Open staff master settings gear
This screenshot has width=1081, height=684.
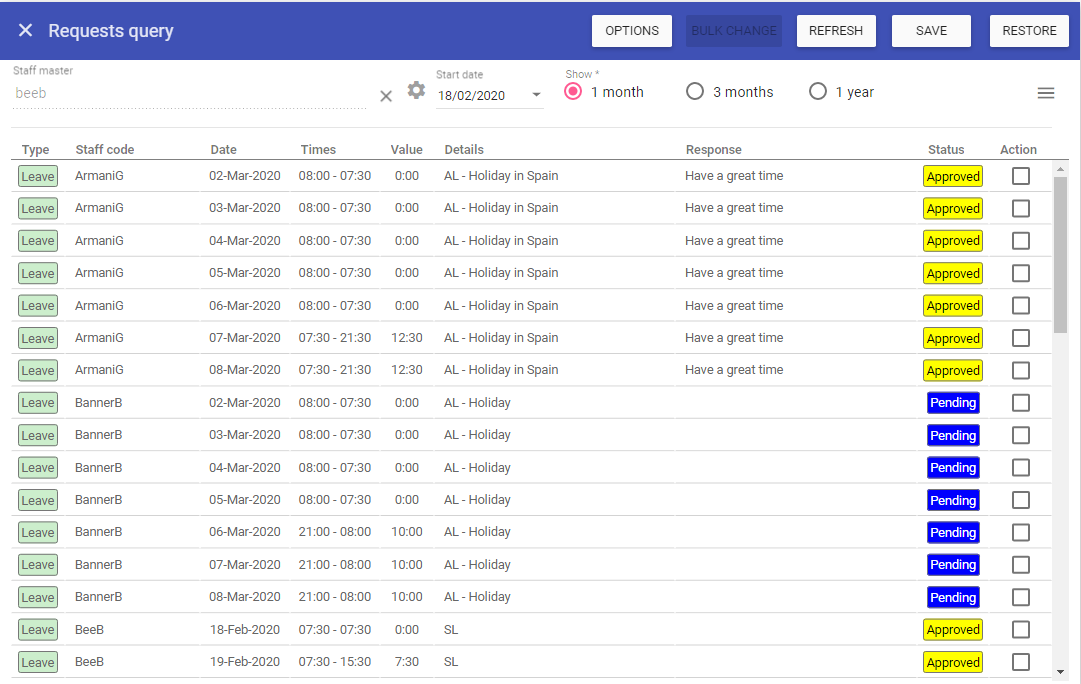416,91
